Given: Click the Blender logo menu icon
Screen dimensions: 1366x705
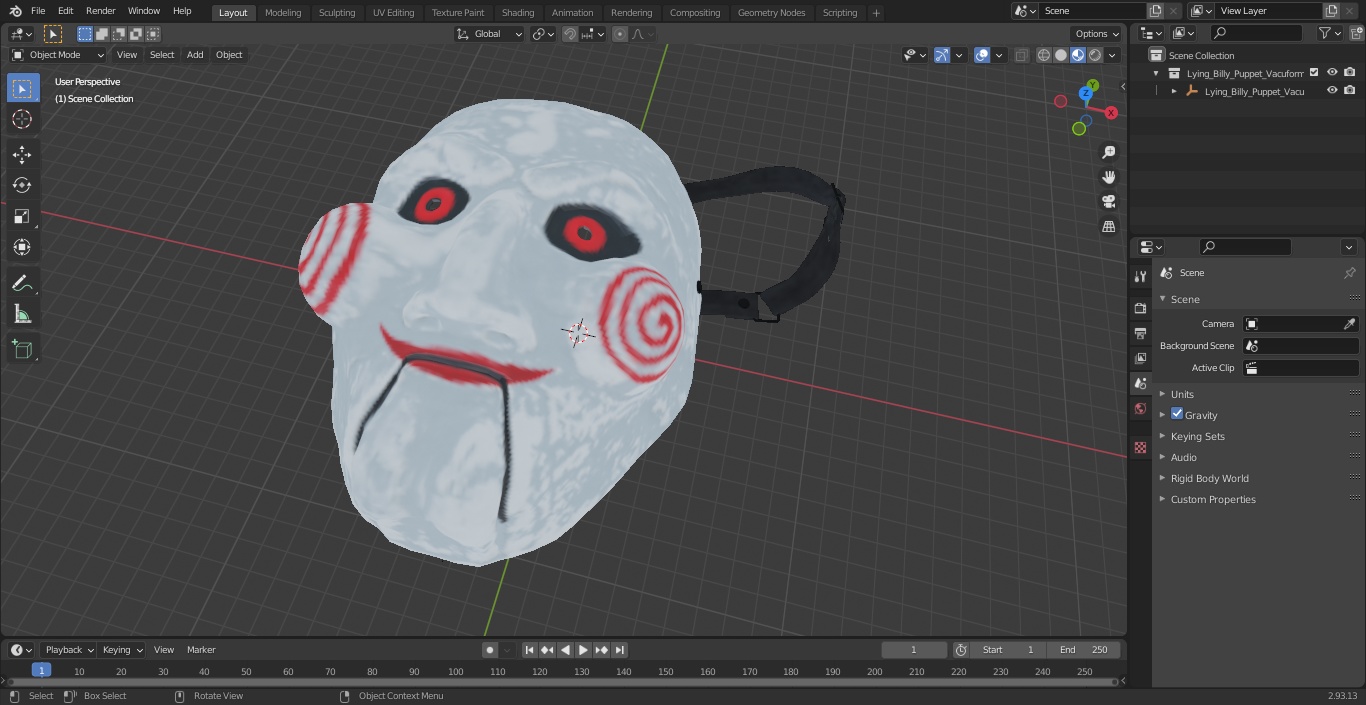Looking at the screenshot, I should click(15, 11).
